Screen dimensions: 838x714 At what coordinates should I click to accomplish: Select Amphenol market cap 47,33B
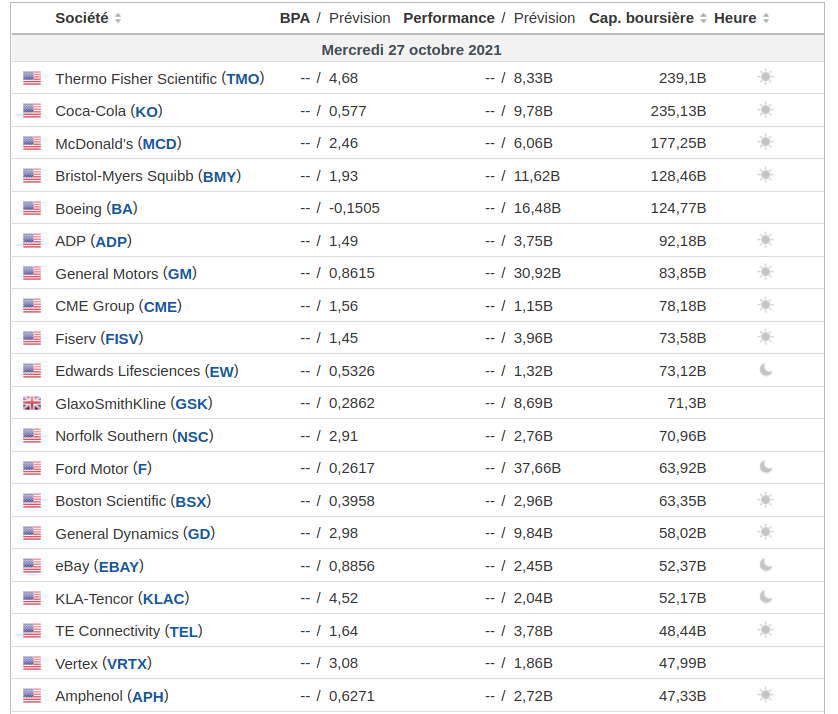tap(682, 696)
